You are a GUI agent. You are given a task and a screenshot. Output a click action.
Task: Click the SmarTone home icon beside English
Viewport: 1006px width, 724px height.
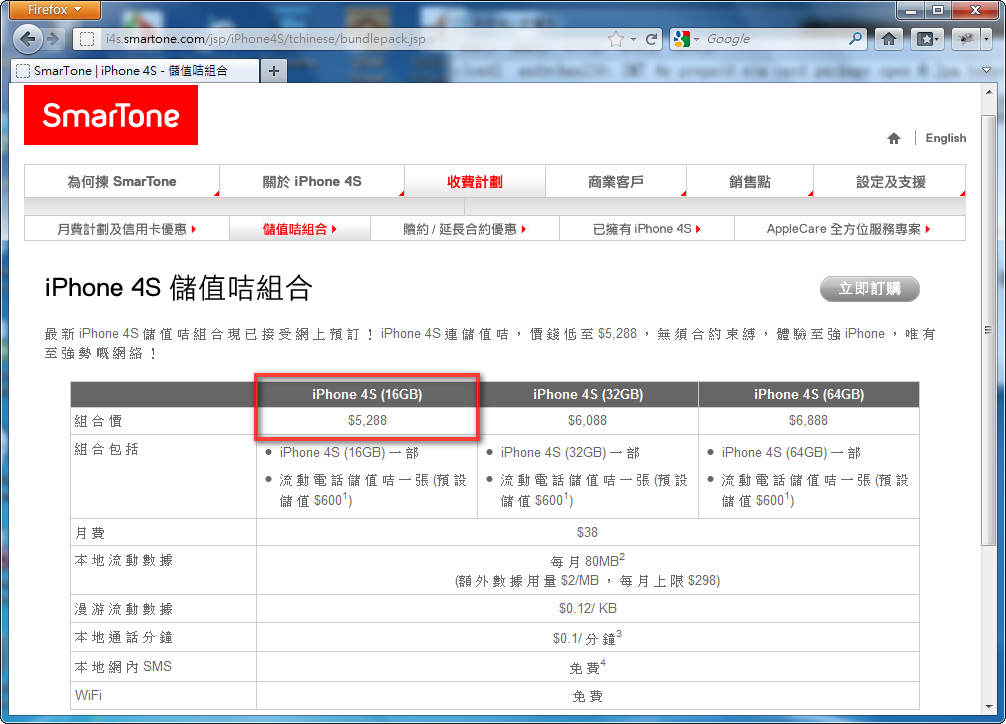[894, 138]
